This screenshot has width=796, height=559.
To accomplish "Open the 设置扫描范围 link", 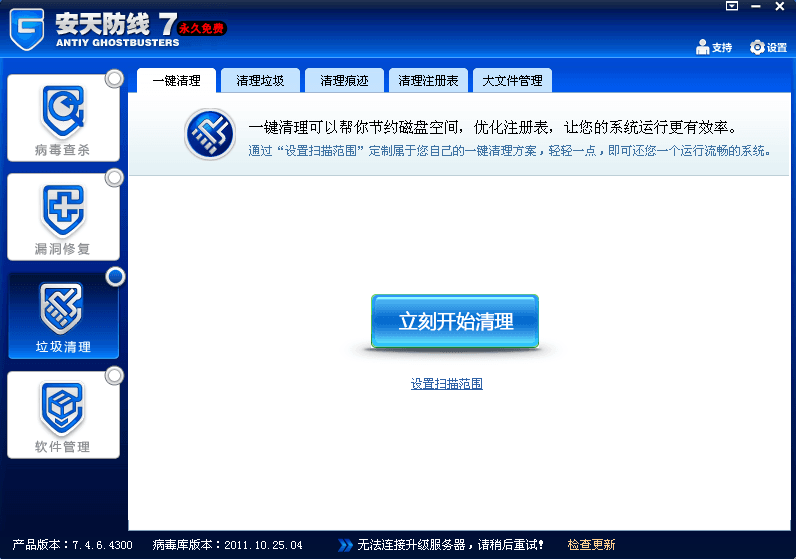I will pyautogui.click(x=447, y=384).
